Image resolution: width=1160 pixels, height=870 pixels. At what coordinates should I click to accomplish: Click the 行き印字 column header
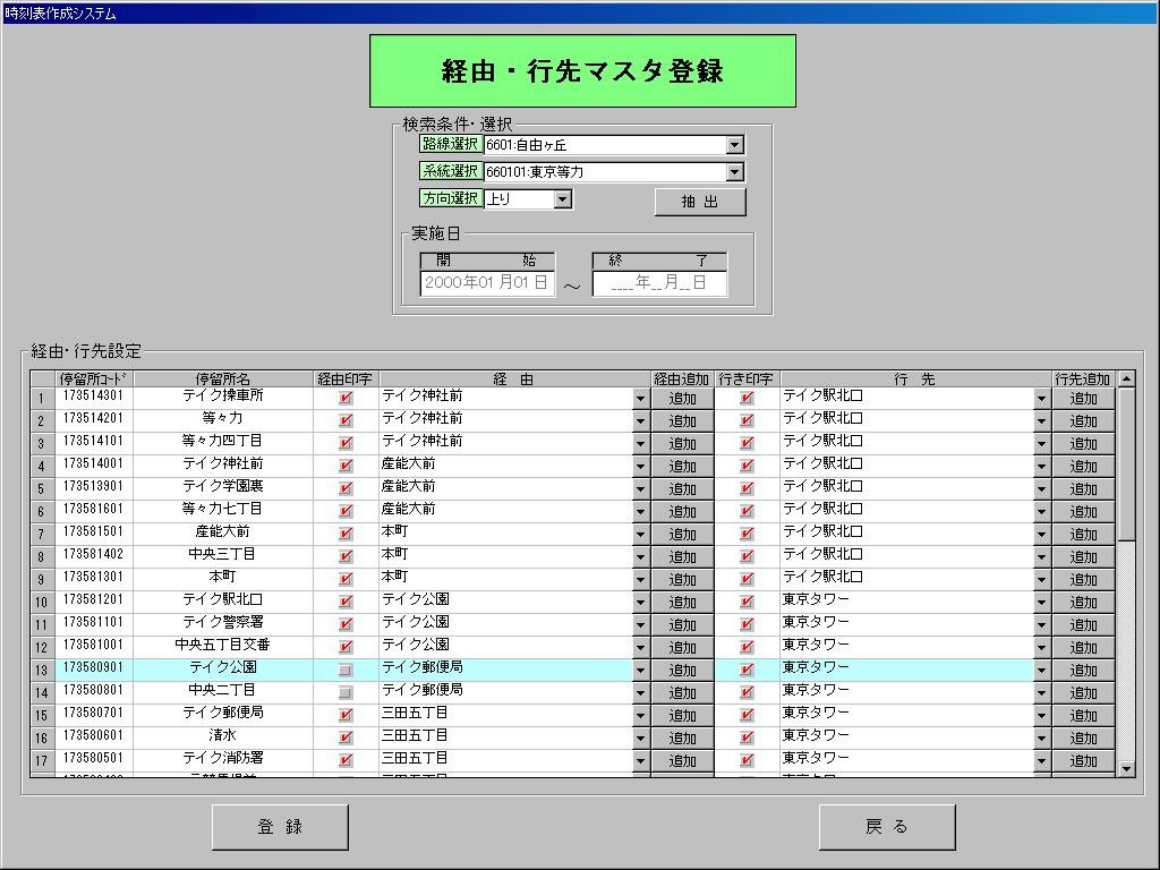[746, 379]
